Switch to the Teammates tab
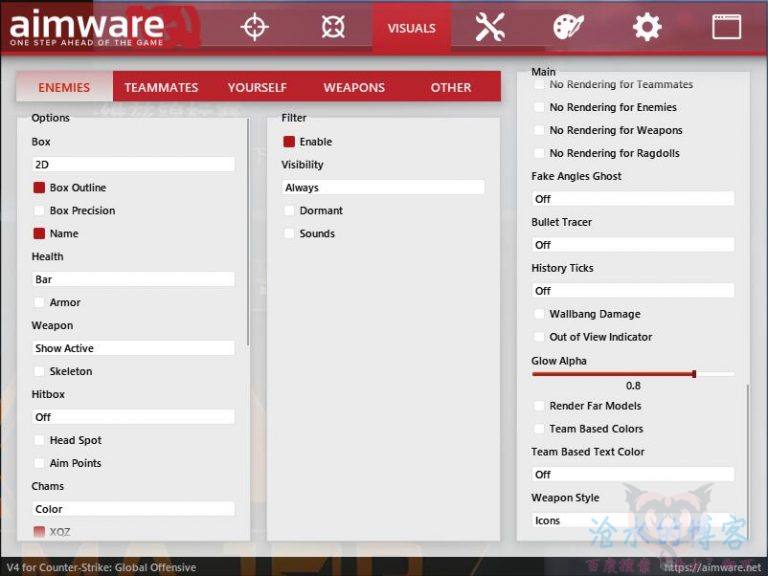This screenshot has height=576, width=768. [161, 87]
